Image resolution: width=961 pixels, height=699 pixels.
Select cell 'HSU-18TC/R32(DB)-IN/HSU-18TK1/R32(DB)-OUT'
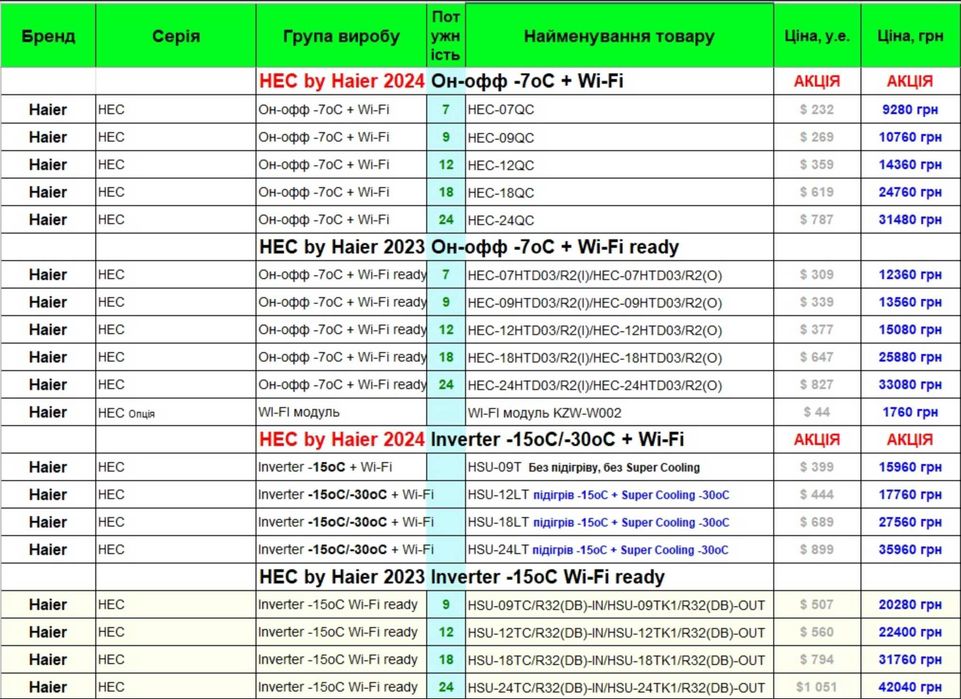pos(619,660)
